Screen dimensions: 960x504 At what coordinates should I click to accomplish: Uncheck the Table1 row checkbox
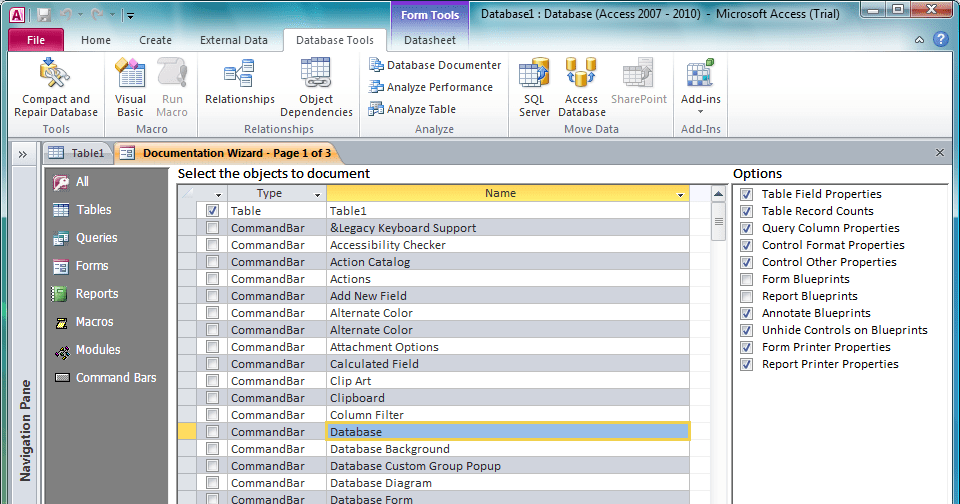point(212,211)
